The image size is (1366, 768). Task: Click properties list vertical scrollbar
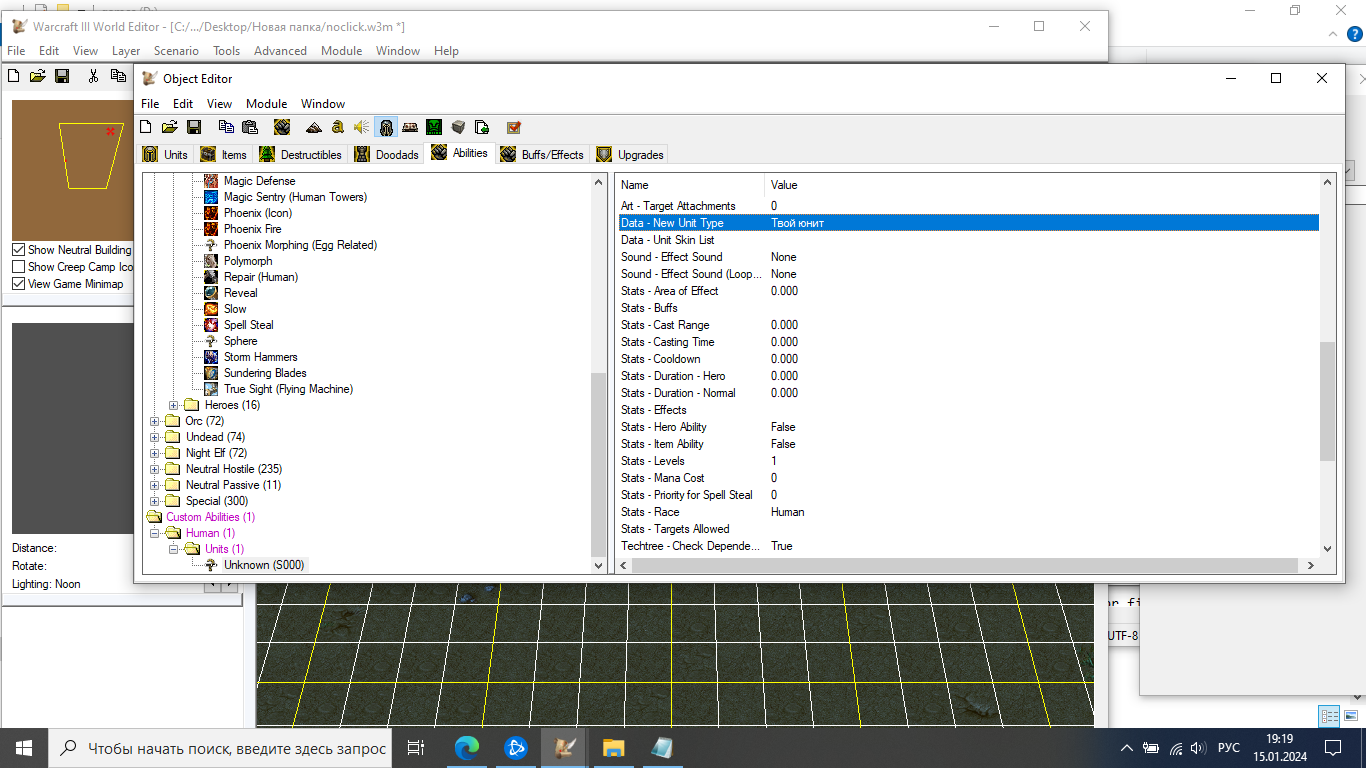(1327, 401)
